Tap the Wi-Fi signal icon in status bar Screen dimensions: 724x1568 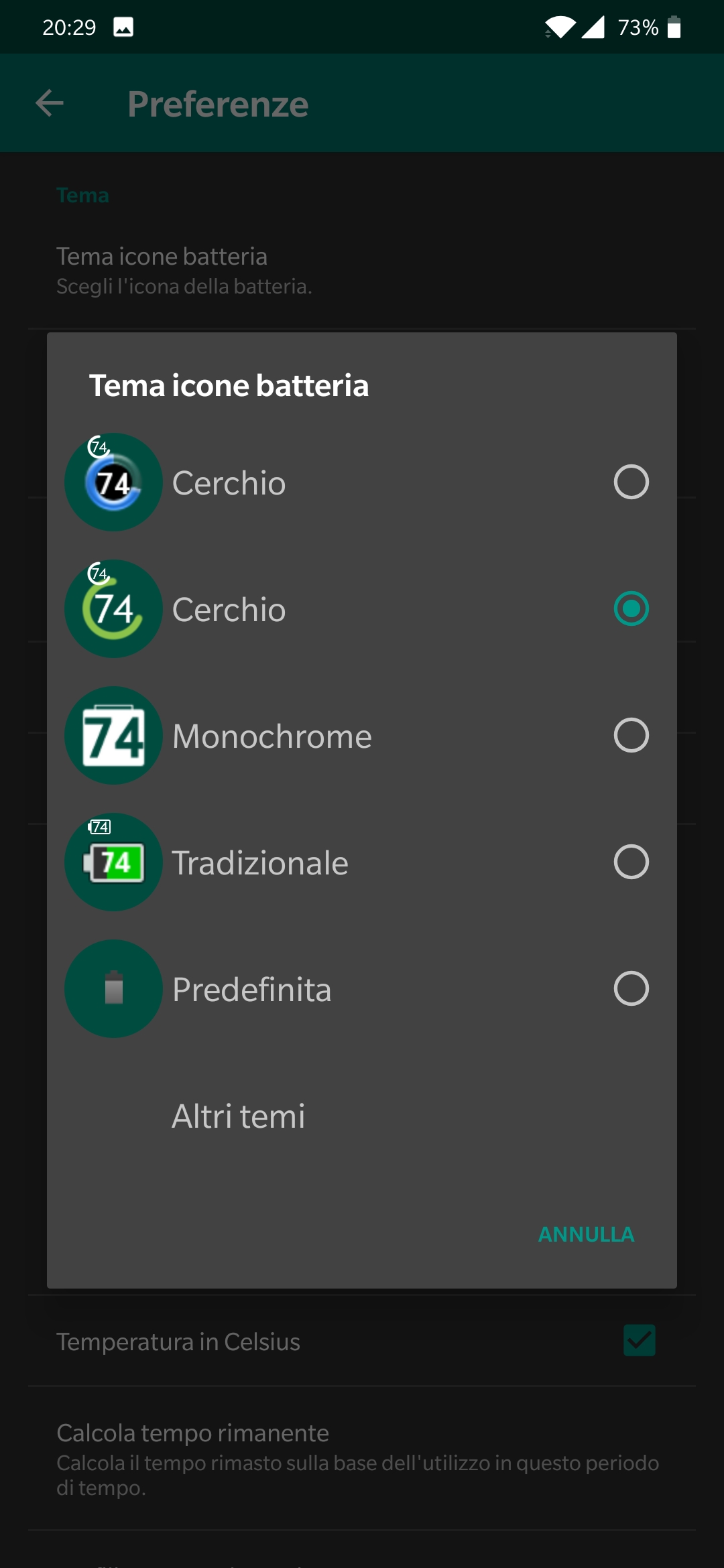[560, 27]
